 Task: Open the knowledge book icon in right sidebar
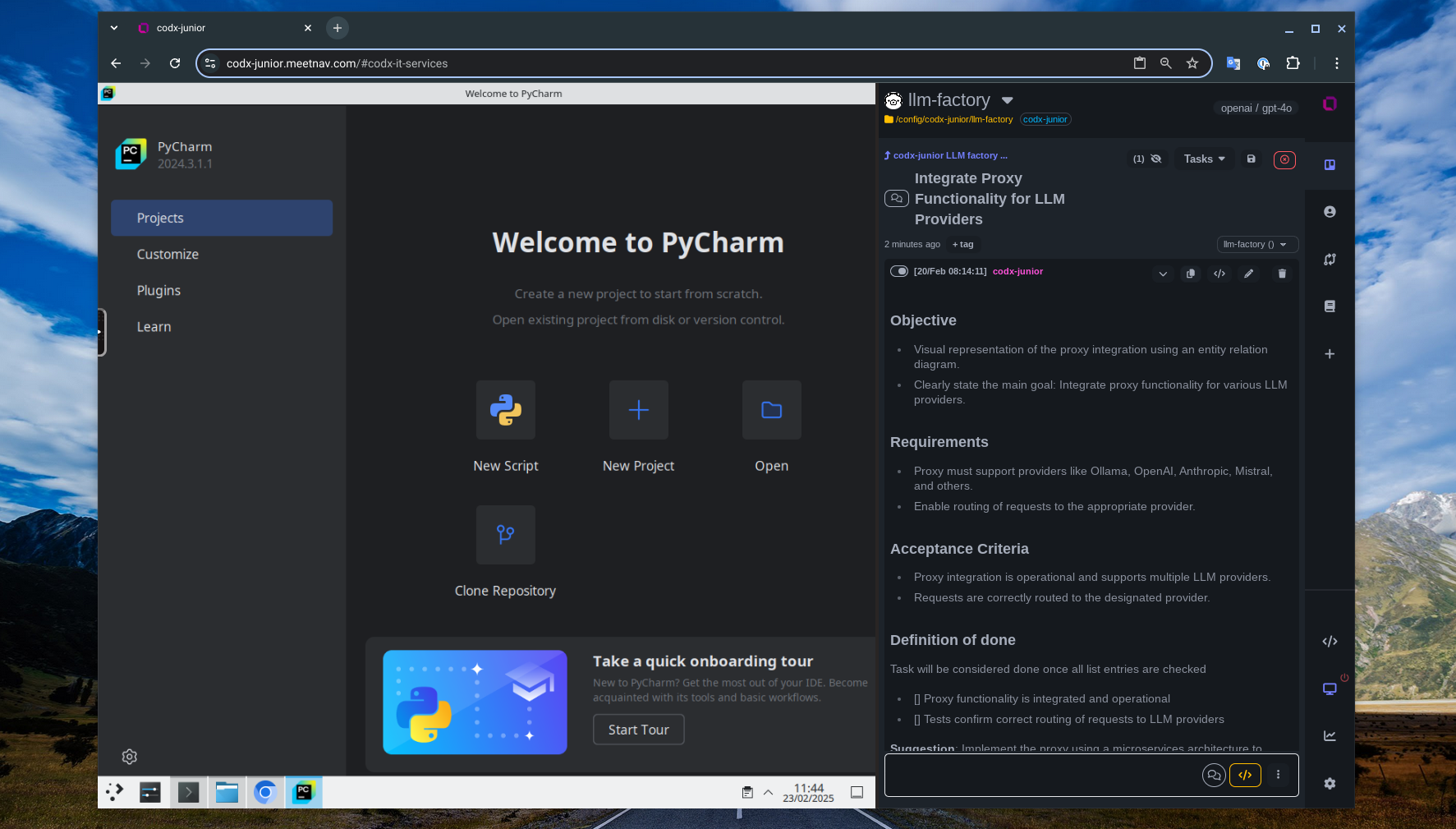click(x=1330, y=306)
